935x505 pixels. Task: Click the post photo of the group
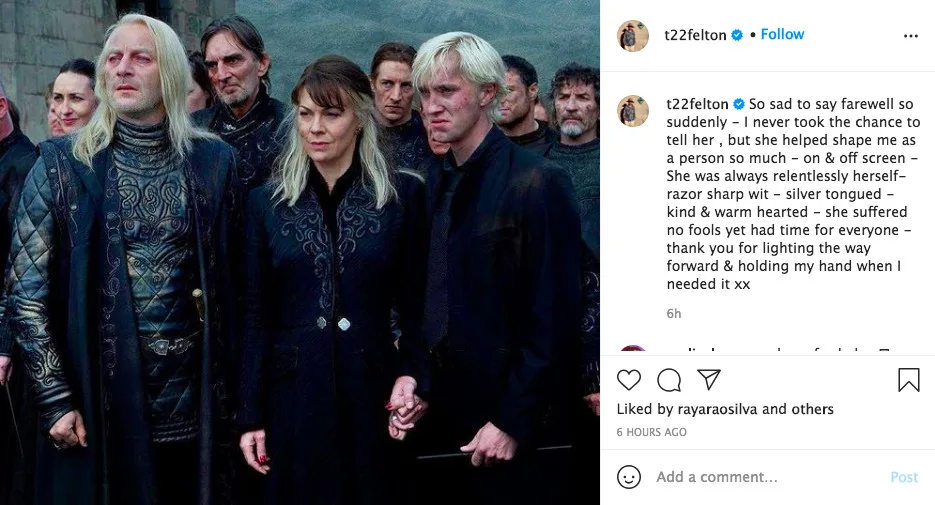tap(300, 252)
